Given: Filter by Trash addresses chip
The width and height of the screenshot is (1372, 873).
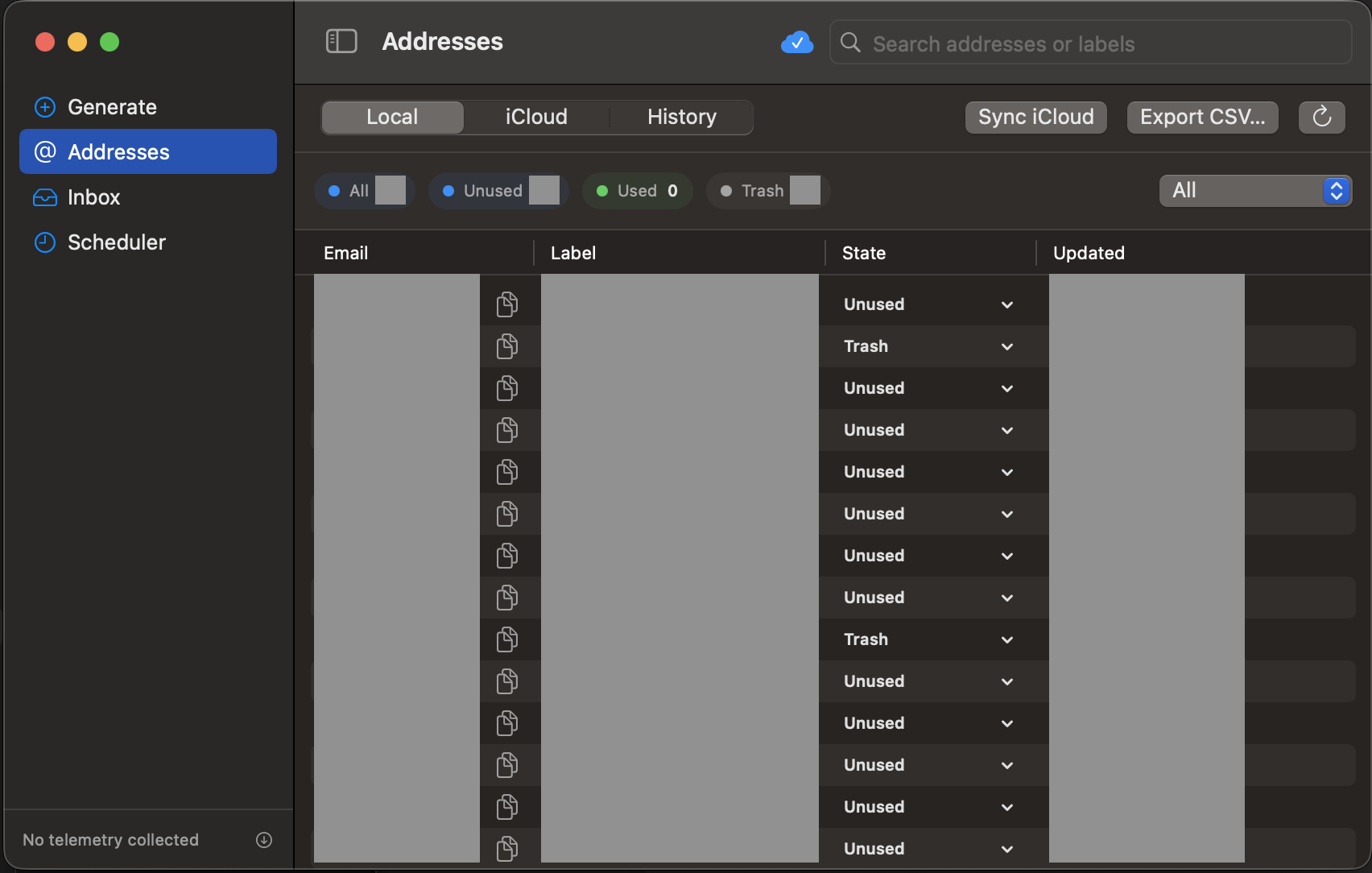Looking at the screenshot, I should pyautogui.click(x=768, y=191).
